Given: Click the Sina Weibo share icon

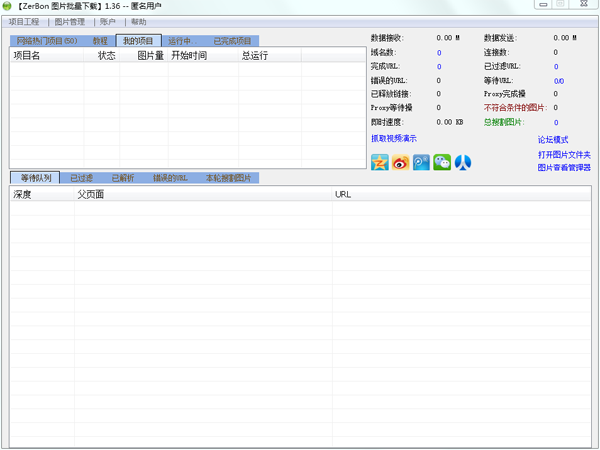Looking at the screenshot, I should coord(400,162).
